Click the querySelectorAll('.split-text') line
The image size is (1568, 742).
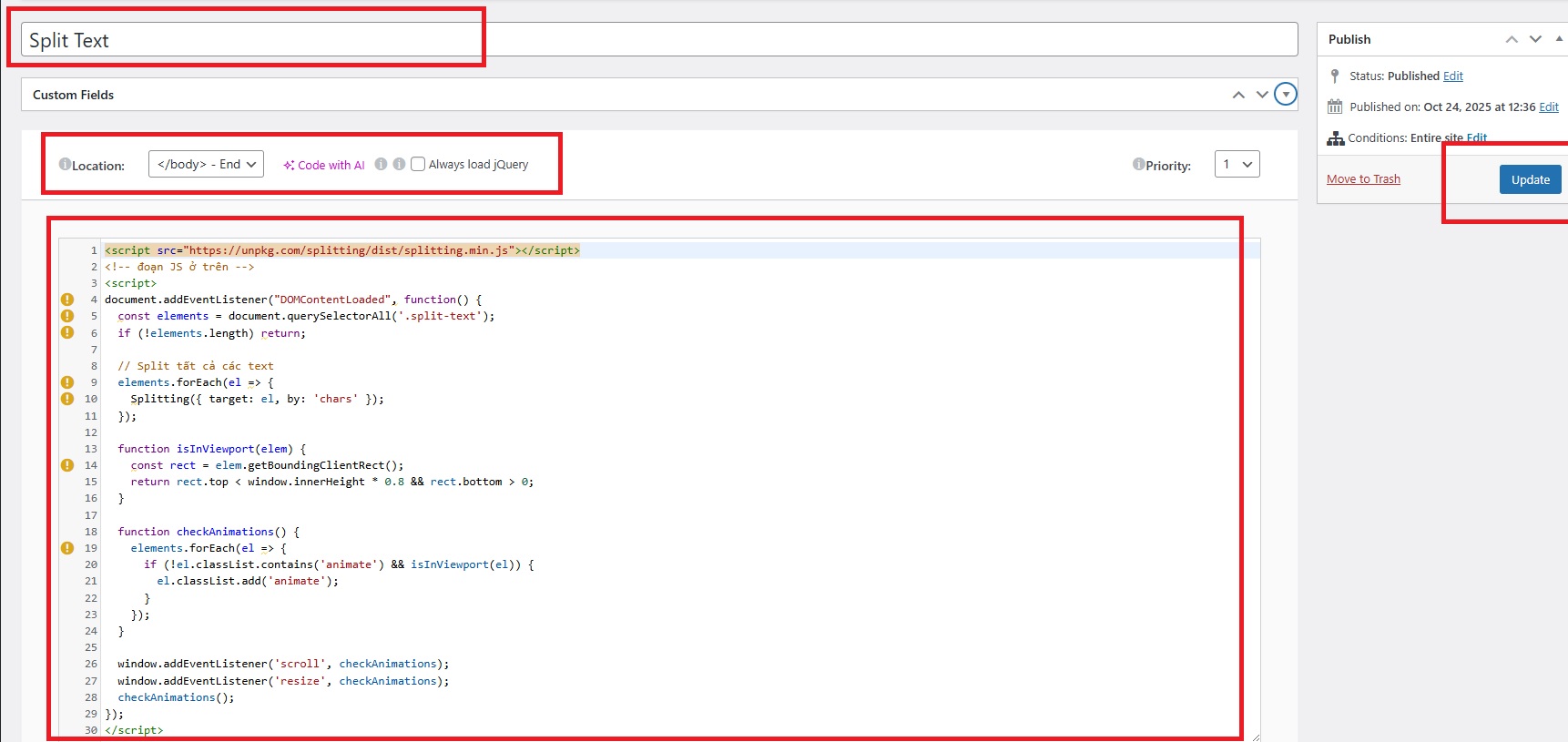point(306,316)
